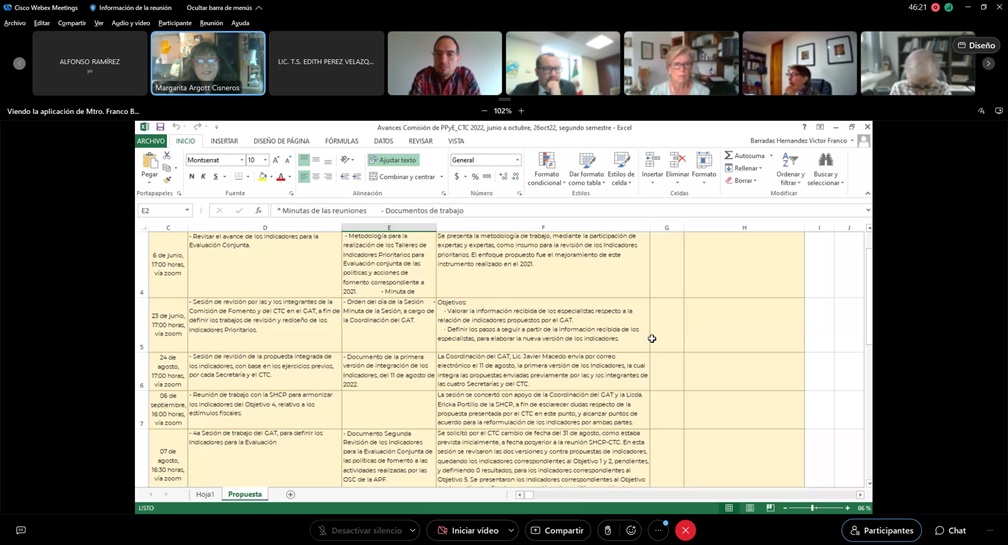The image size is (1008, 545).
Task: Undo the last action in Excel
Action: [x=176, y=127]
